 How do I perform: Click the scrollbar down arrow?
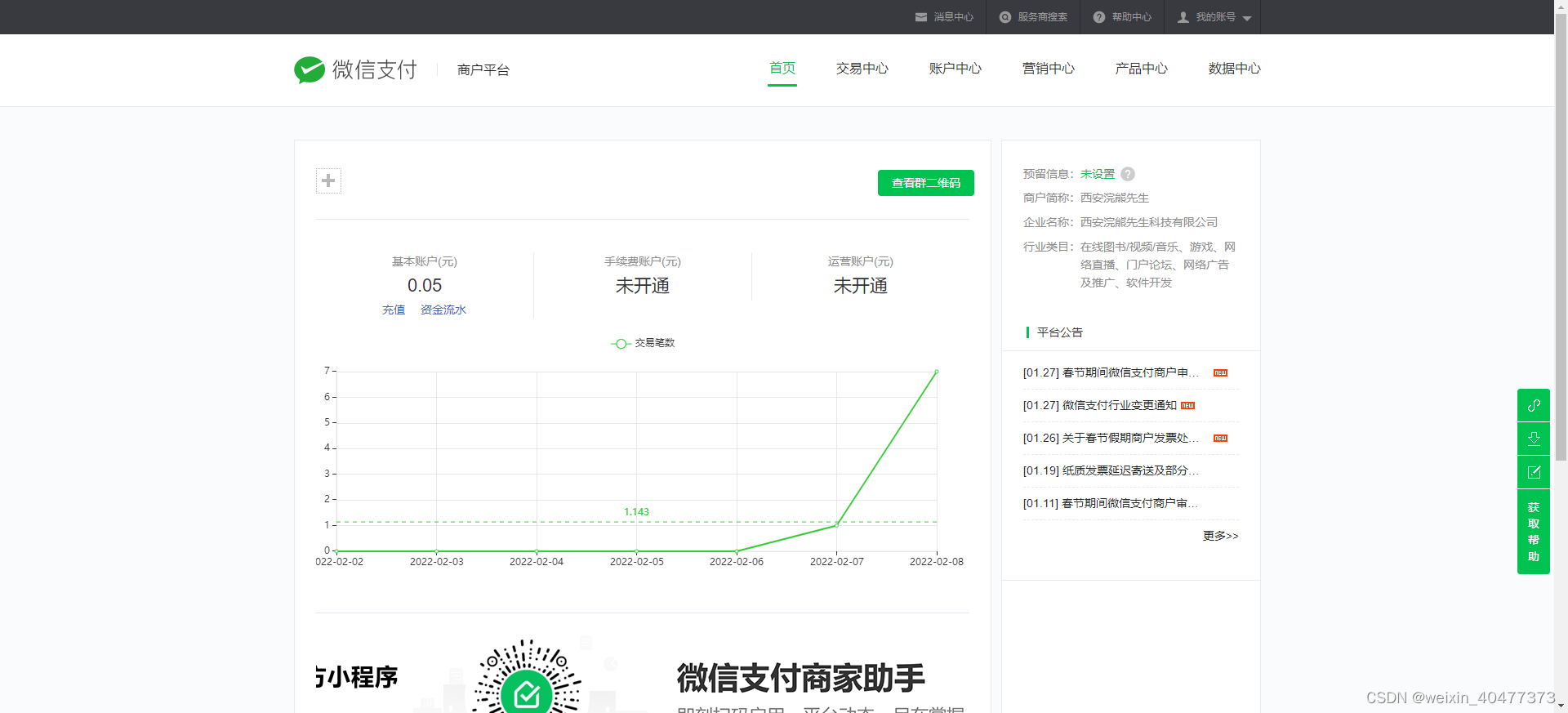1561,706
